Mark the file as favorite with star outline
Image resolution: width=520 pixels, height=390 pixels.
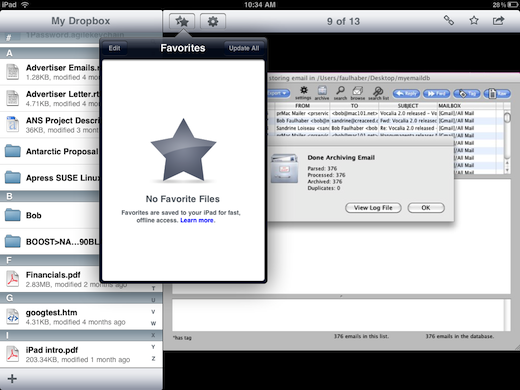[474, 21]
